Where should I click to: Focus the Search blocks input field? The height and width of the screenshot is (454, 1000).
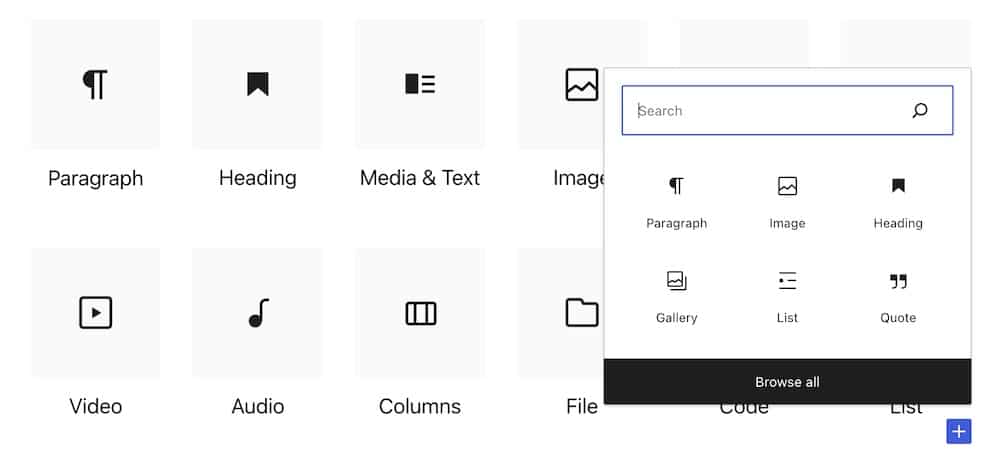pos(787,110)
